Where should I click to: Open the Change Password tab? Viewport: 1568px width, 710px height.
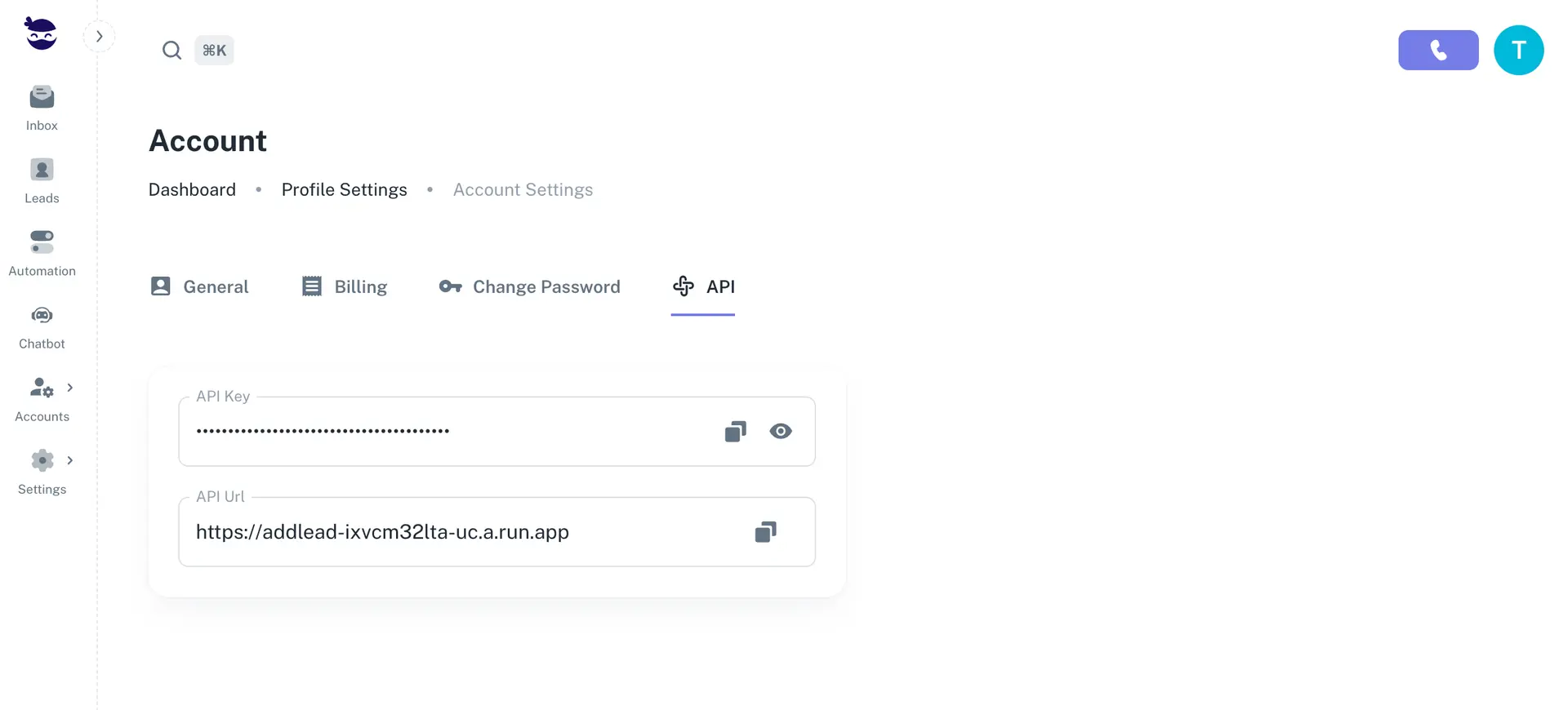[530, 286]
